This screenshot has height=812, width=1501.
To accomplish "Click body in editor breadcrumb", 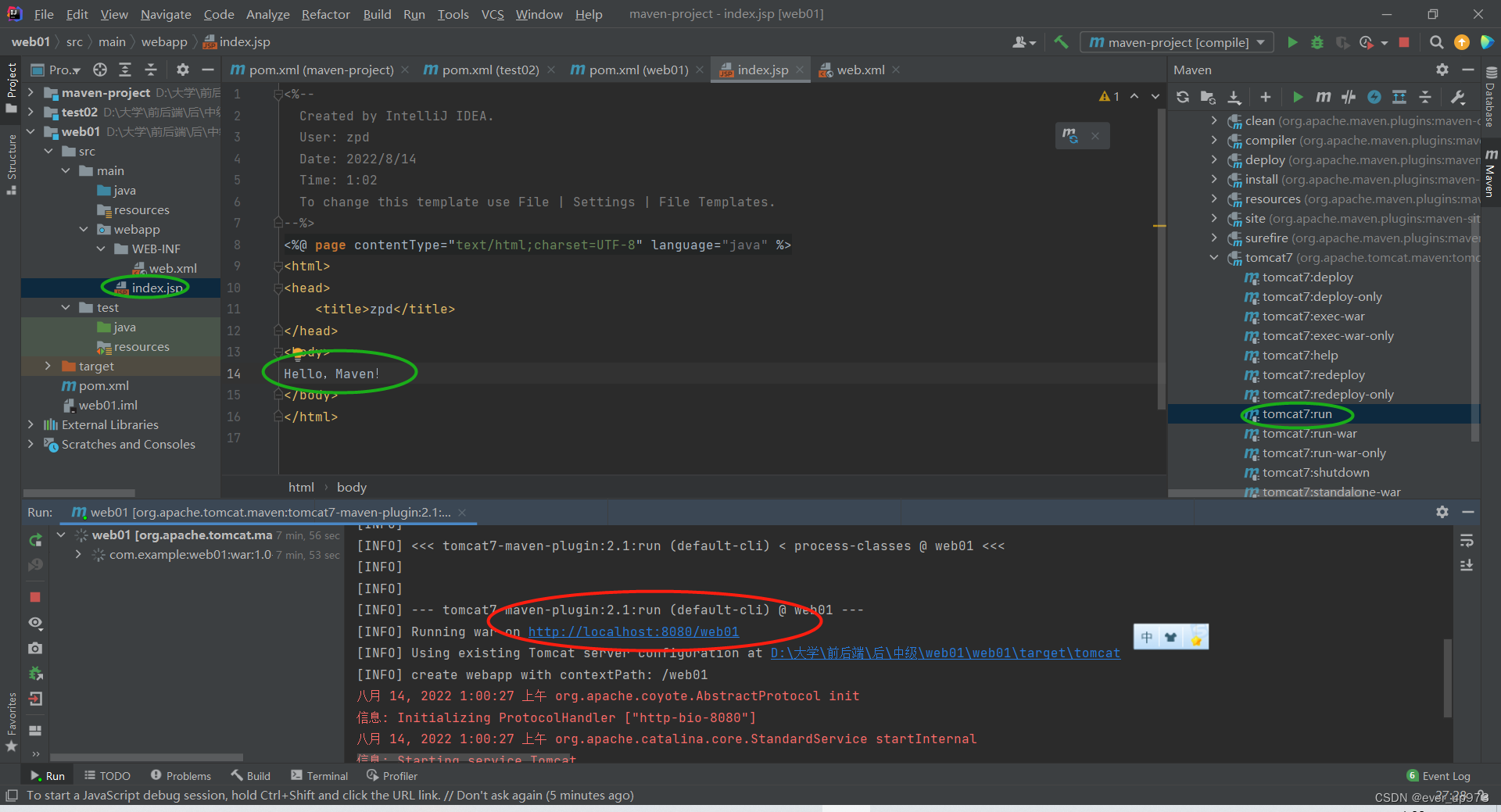I will [x=352, y=487].
